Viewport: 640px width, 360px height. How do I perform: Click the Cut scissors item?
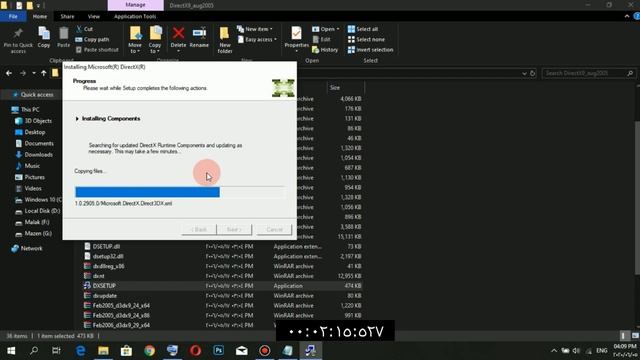(84, 29)
